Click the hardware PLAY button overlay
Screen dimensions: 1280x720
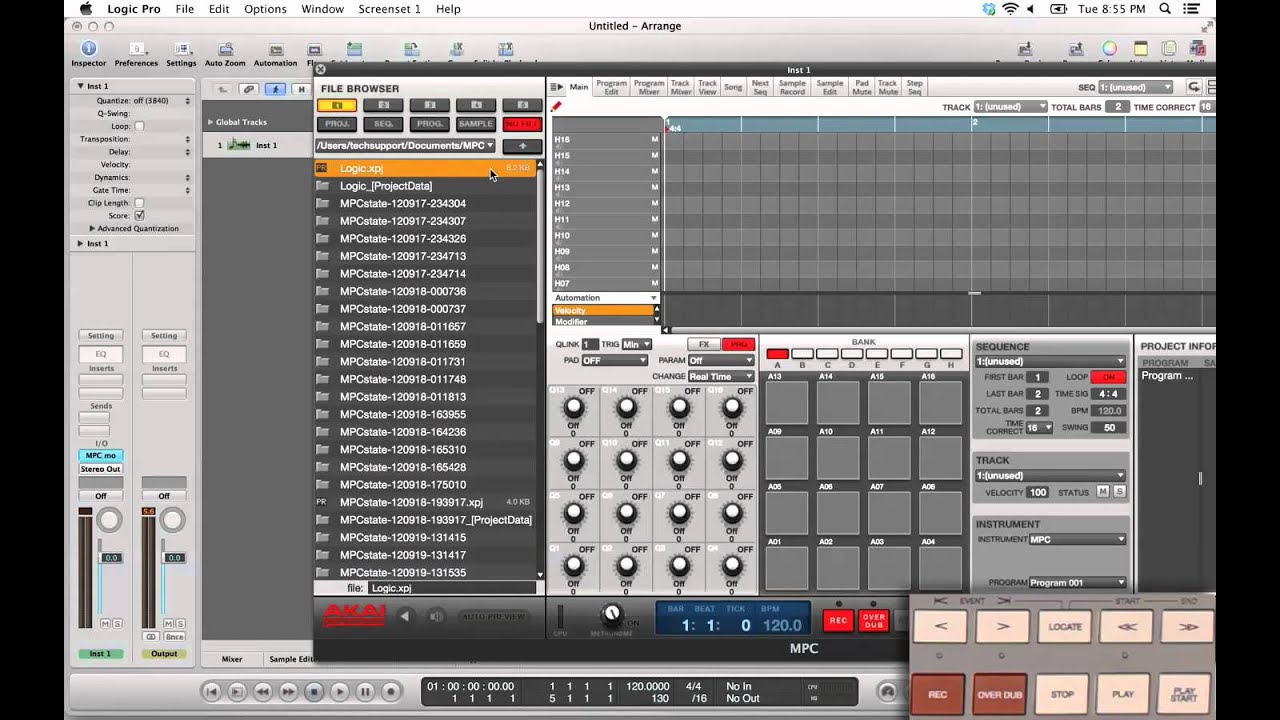pos(1123,694)
